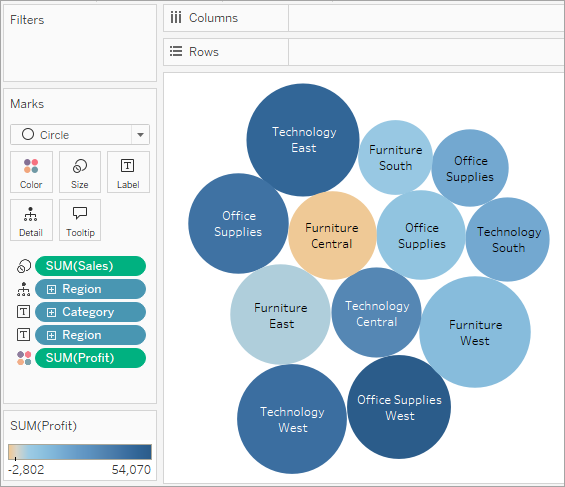Select the SUM(Profit) pill
Viewport: 565px width, 487px height.
[x=90, y=358]
